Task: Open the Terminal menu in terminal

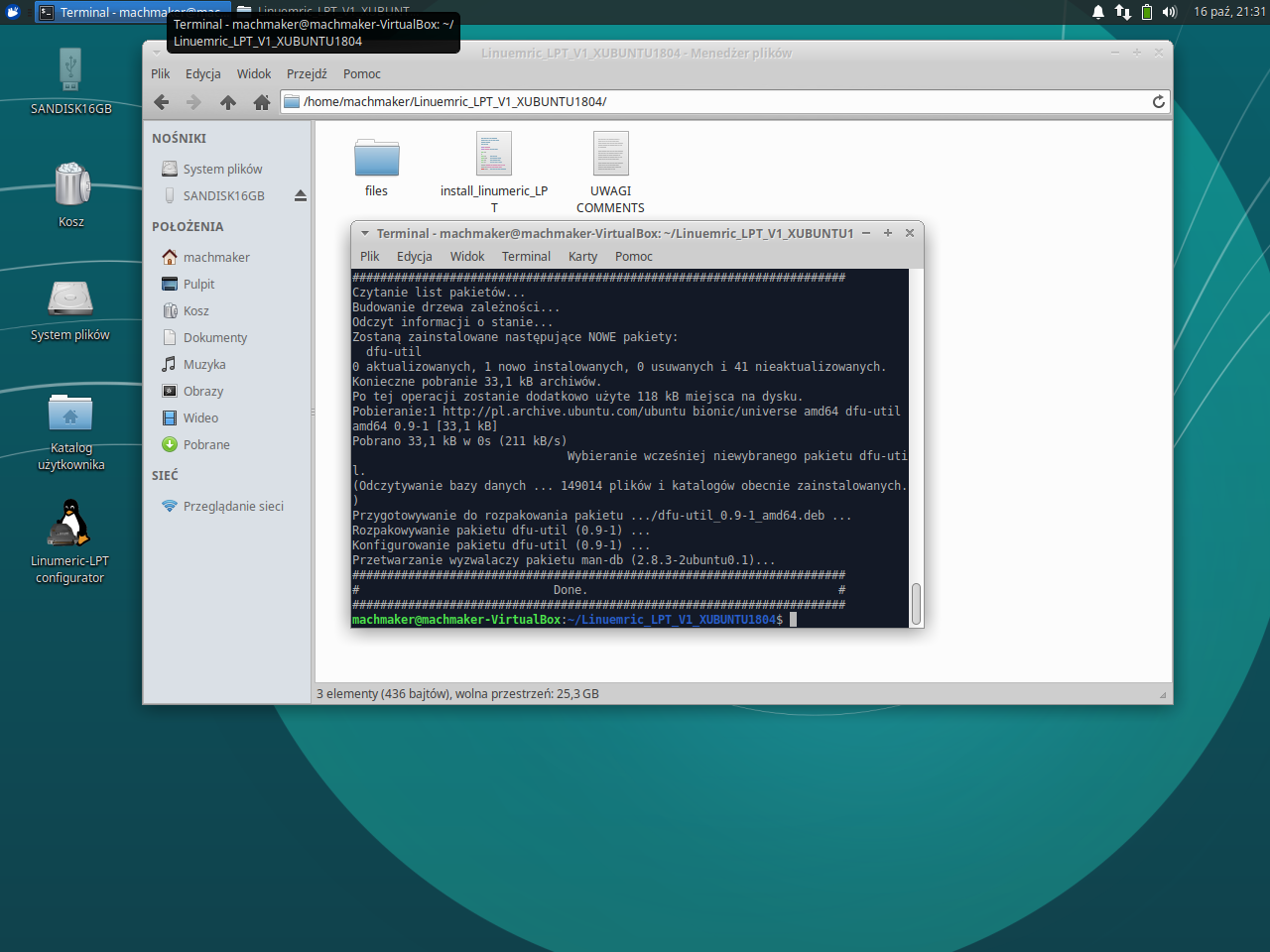Action: 526,257
